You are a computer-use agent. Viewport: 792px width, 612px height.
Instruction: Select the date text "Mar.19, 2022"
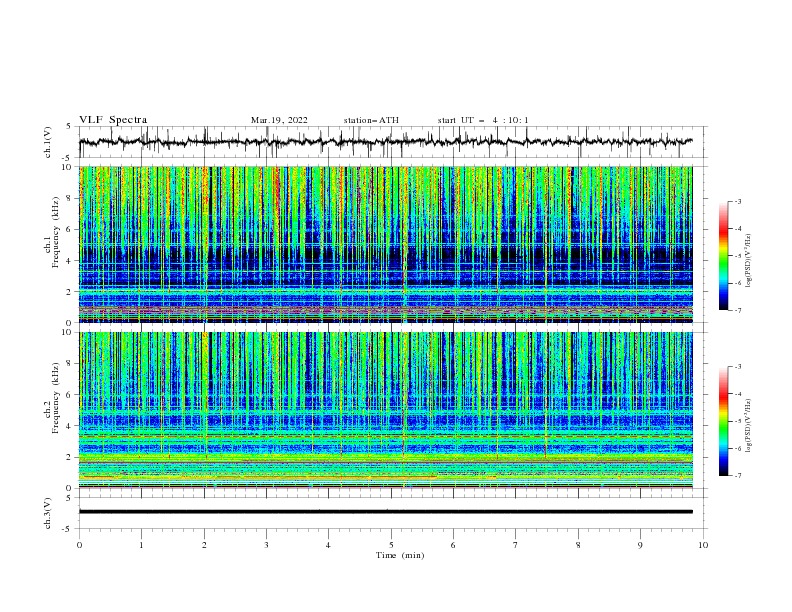279,120
